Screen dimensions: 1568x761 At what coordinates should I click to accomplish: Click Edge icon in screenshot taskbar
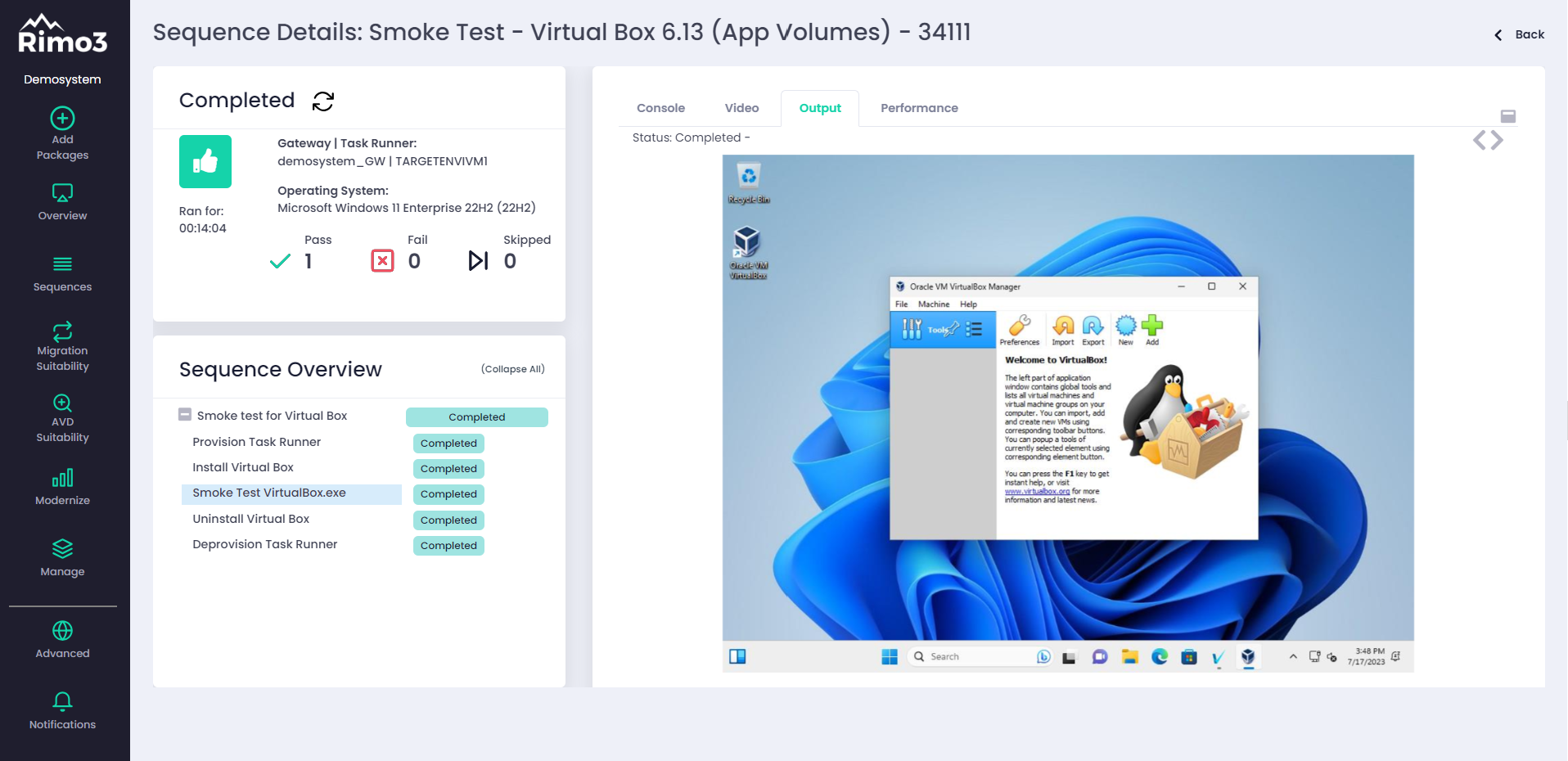point(1160,656)
